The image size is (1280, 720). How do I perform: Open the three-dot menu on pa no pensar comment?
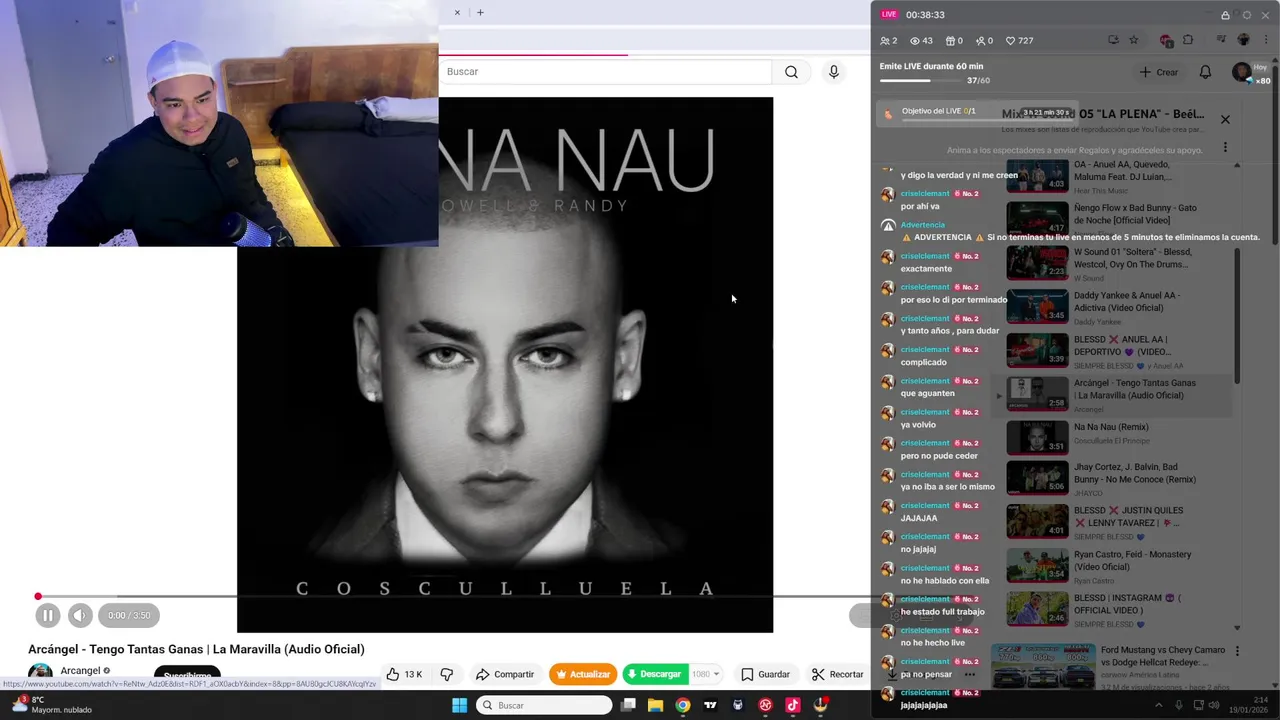tap(969, 674)
